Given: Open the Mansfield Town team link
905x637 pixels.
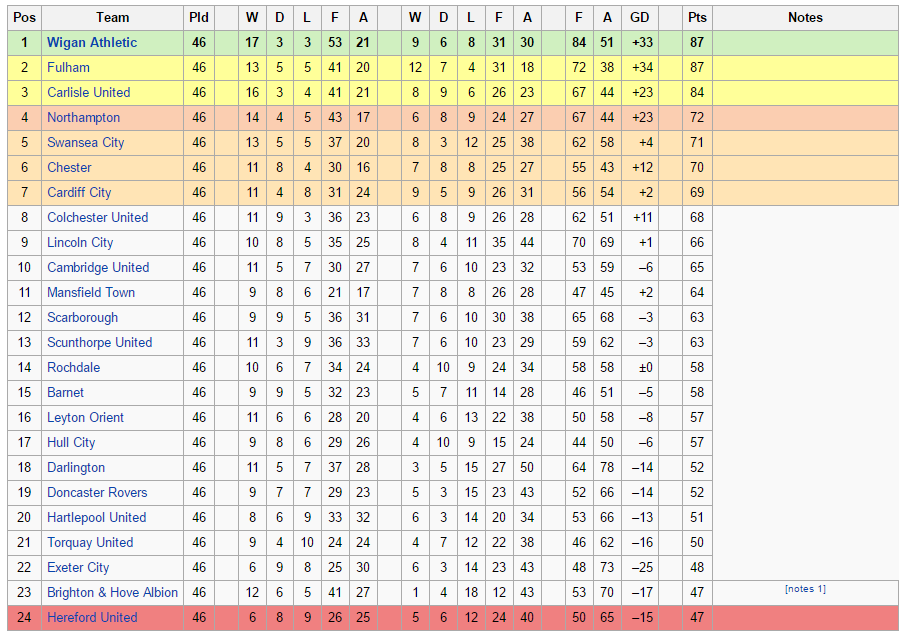Looking at the screenshot, I should click(91, 293).
